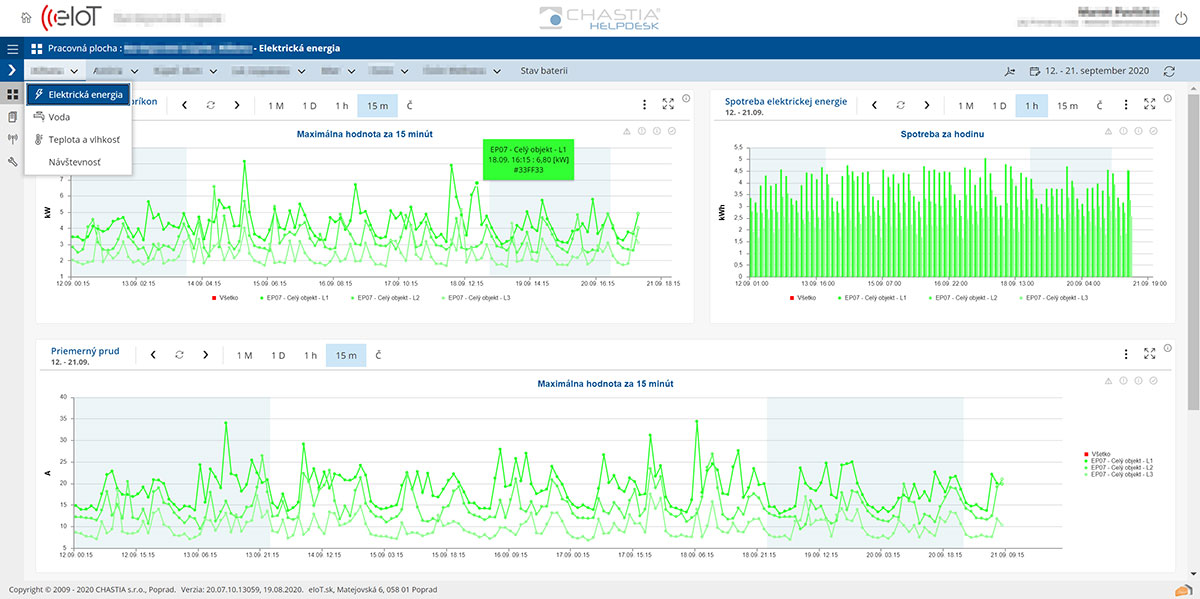Open the first blurred dropdown in filter bar
Screen dimensions: 1200x599
pyautogui.click(x=54, y=71)
